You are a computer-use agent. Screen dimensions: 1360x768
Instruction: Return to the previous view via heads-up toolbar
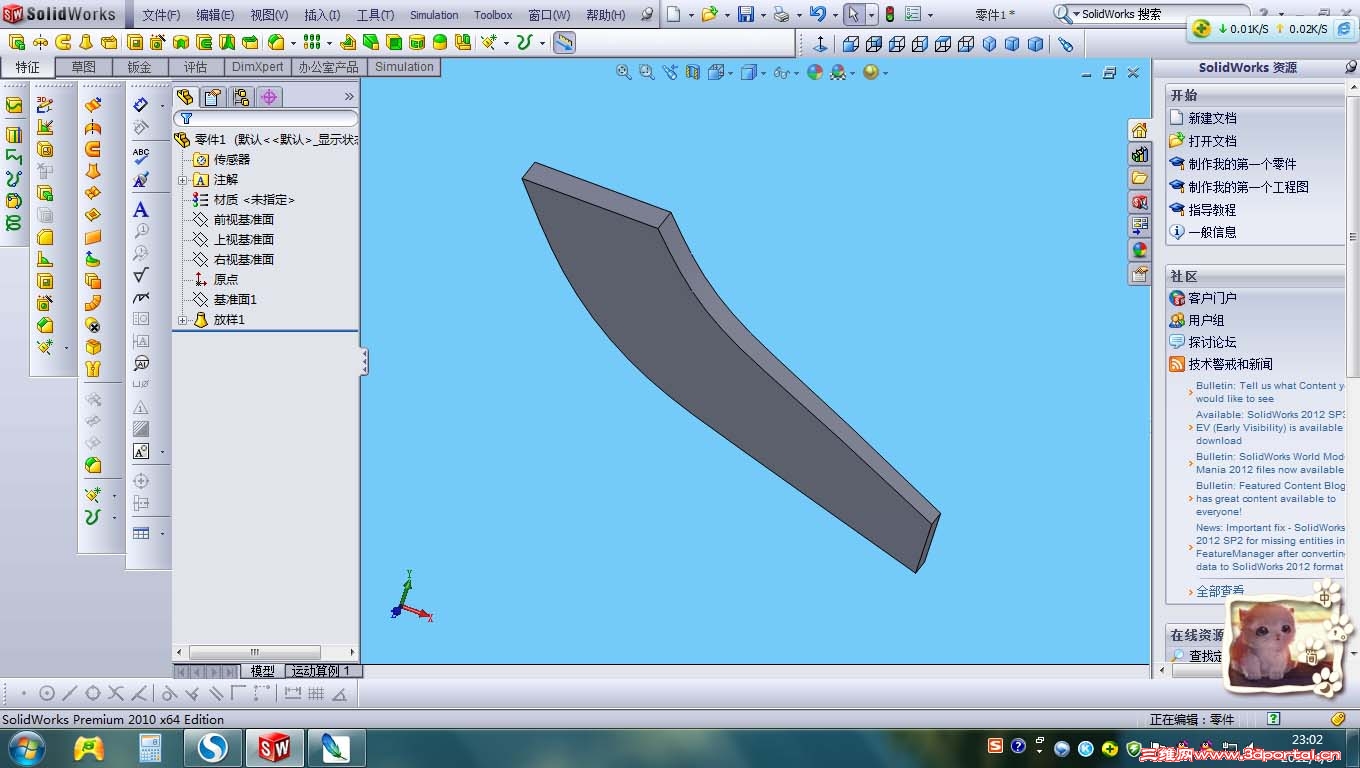click(669, 72)
